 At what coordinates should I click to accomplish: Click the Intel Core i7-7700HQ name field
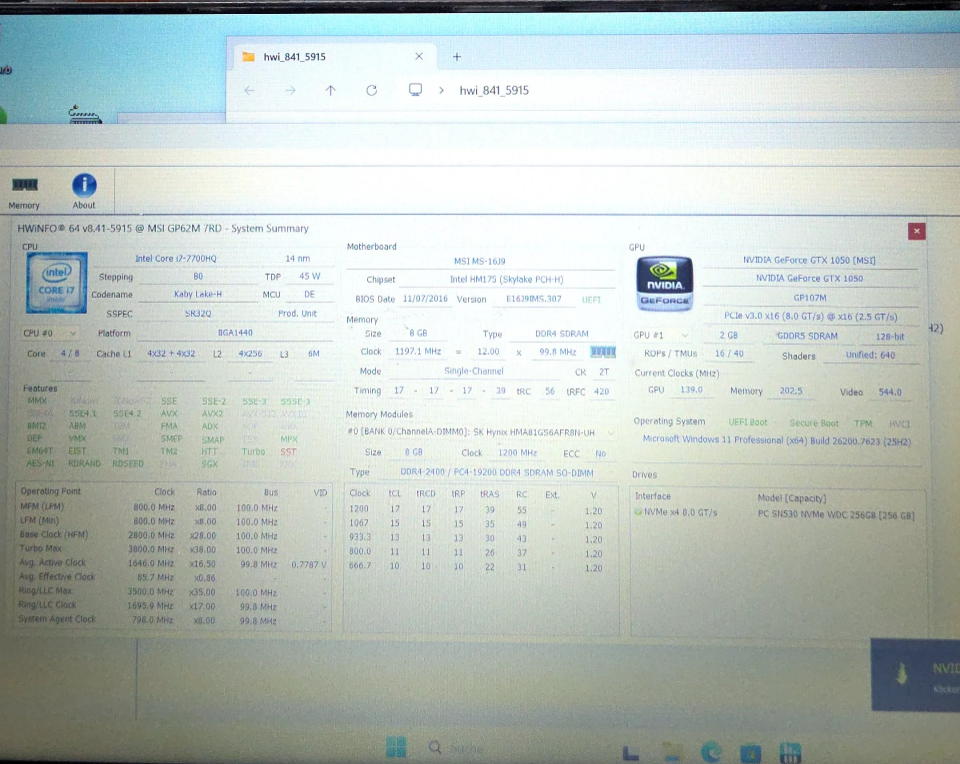176,259
